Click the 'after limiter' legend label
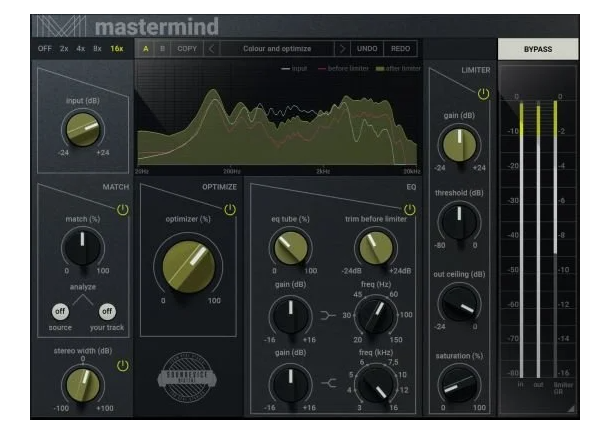The height and width of the screenshot is (423, 599). point(403,68)
